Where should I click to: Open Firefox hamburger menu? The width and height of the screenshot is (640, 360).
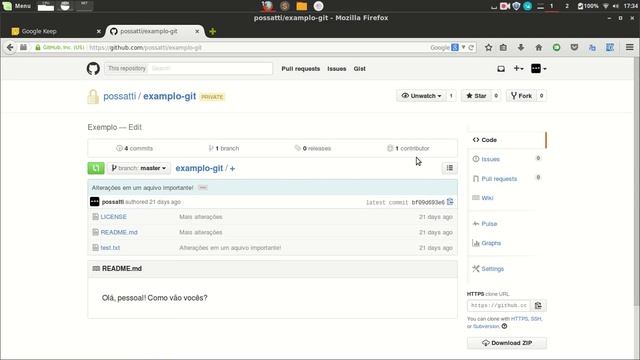[x=629, y=47]
